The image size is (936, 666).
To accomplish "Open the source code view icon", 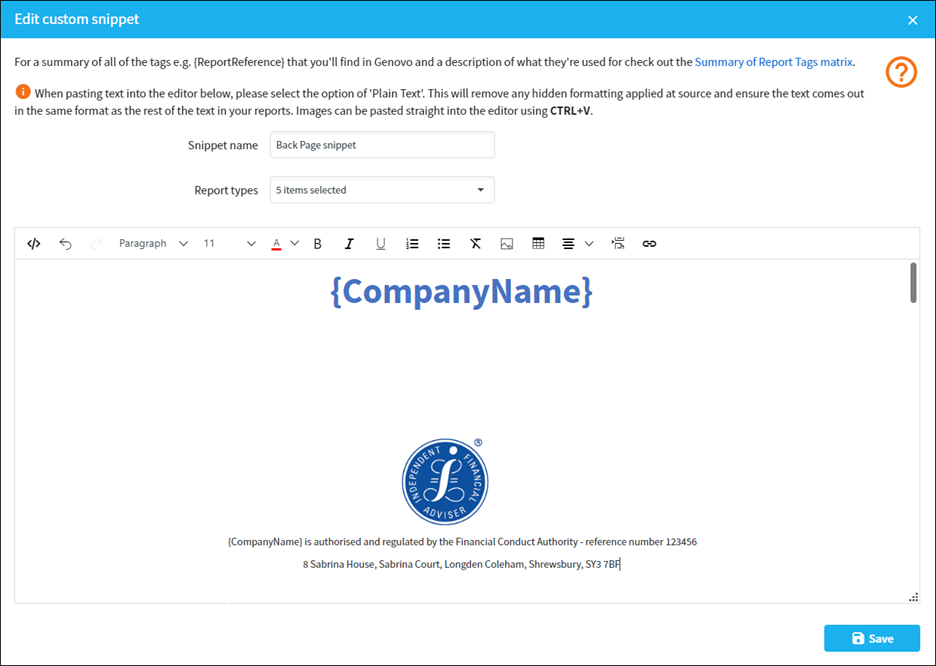I will point(33,243).
